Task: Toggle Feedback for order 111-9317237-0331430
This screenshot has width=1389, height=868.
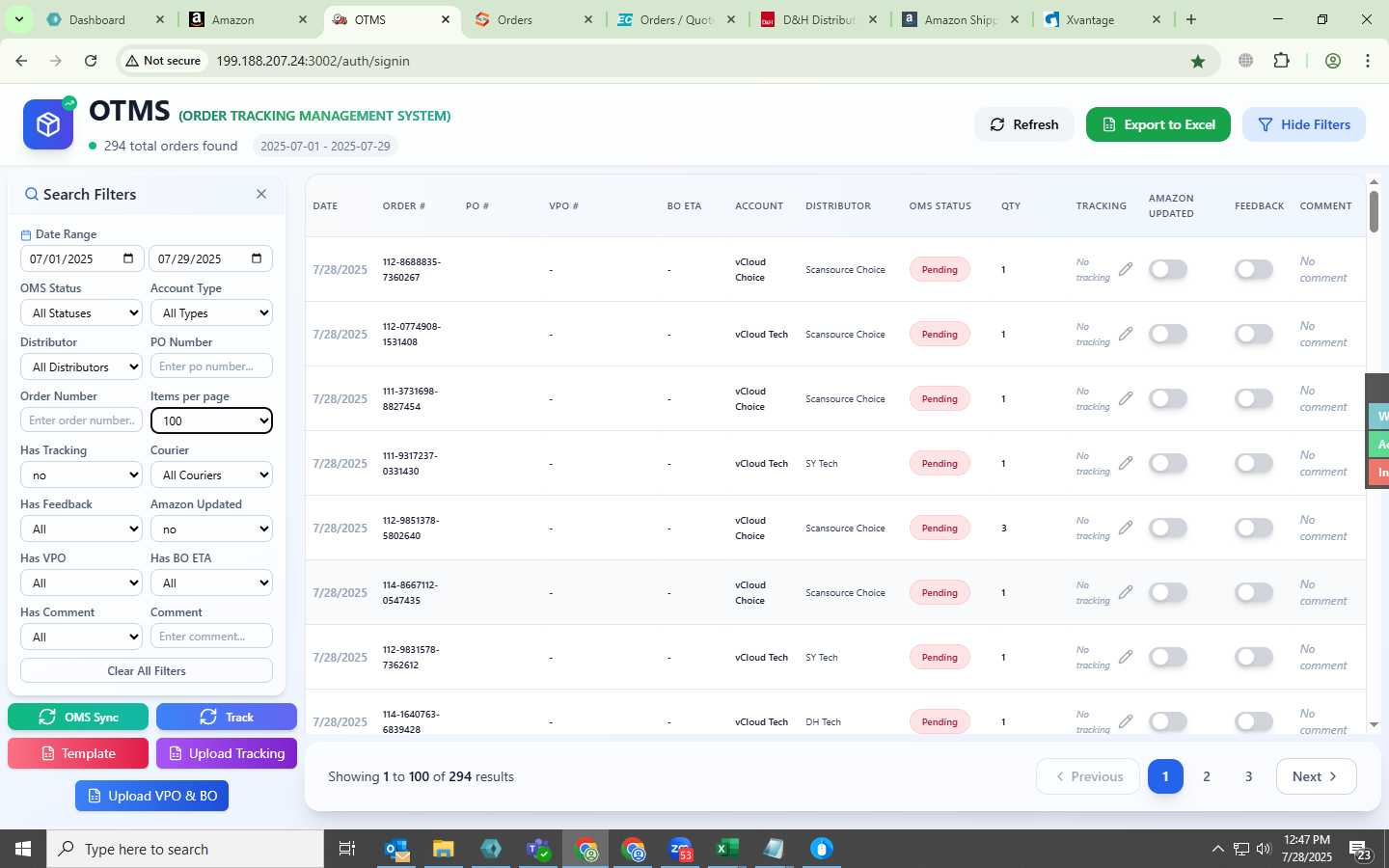Action: point(1254,463)
